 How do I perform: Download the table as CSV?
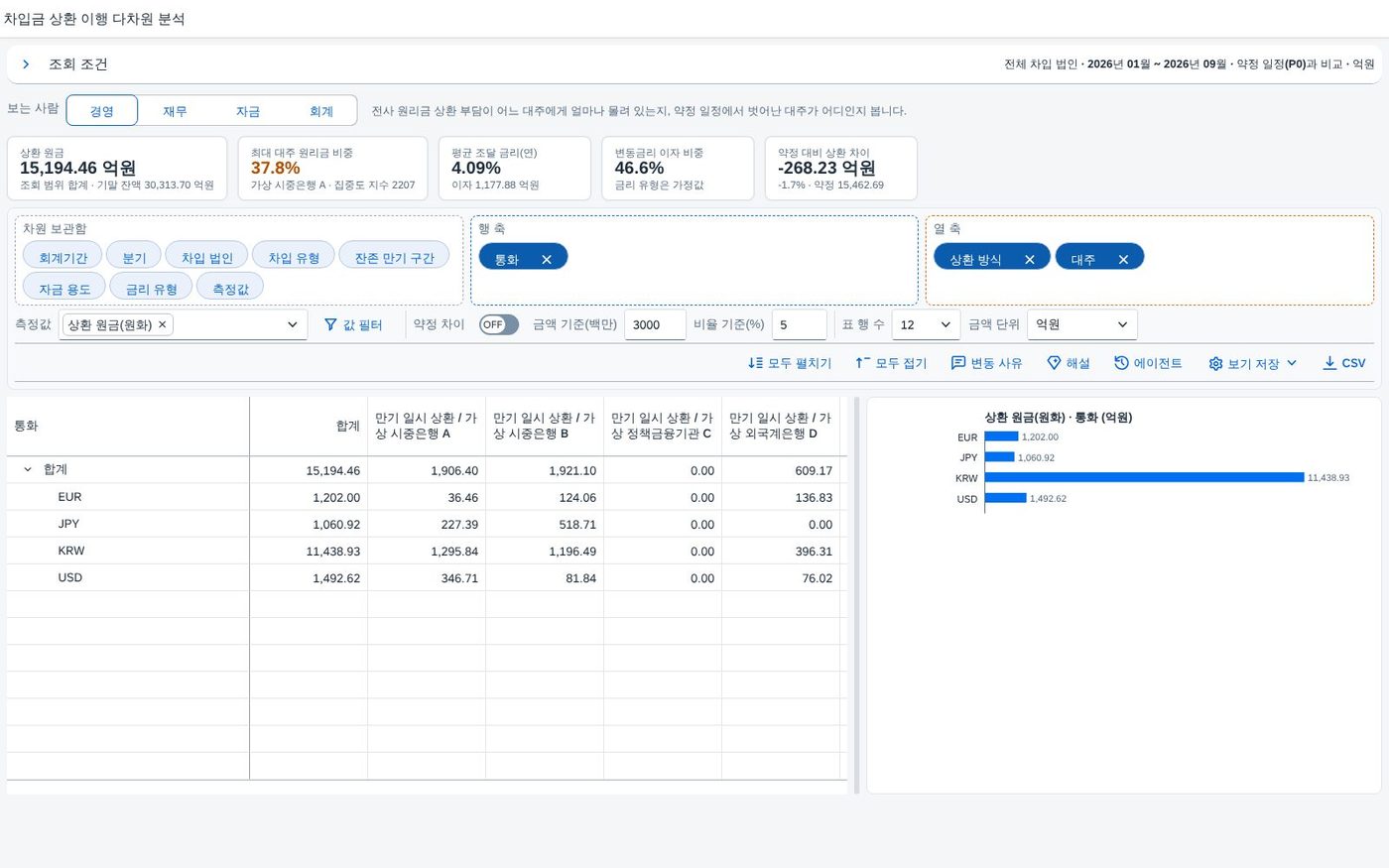coord(1344,363)
